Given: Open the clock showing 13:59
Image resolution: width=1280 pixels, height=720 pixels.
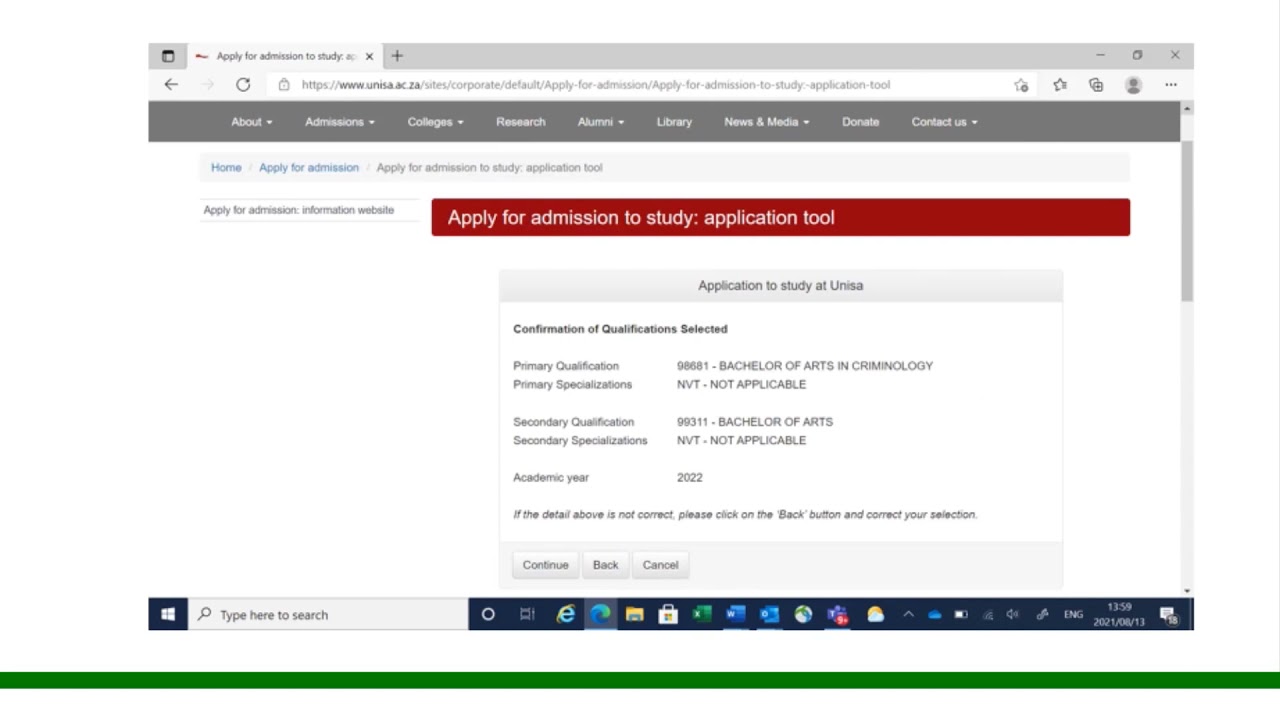Looking at the screenshot, I should [x=1119, y=615].
